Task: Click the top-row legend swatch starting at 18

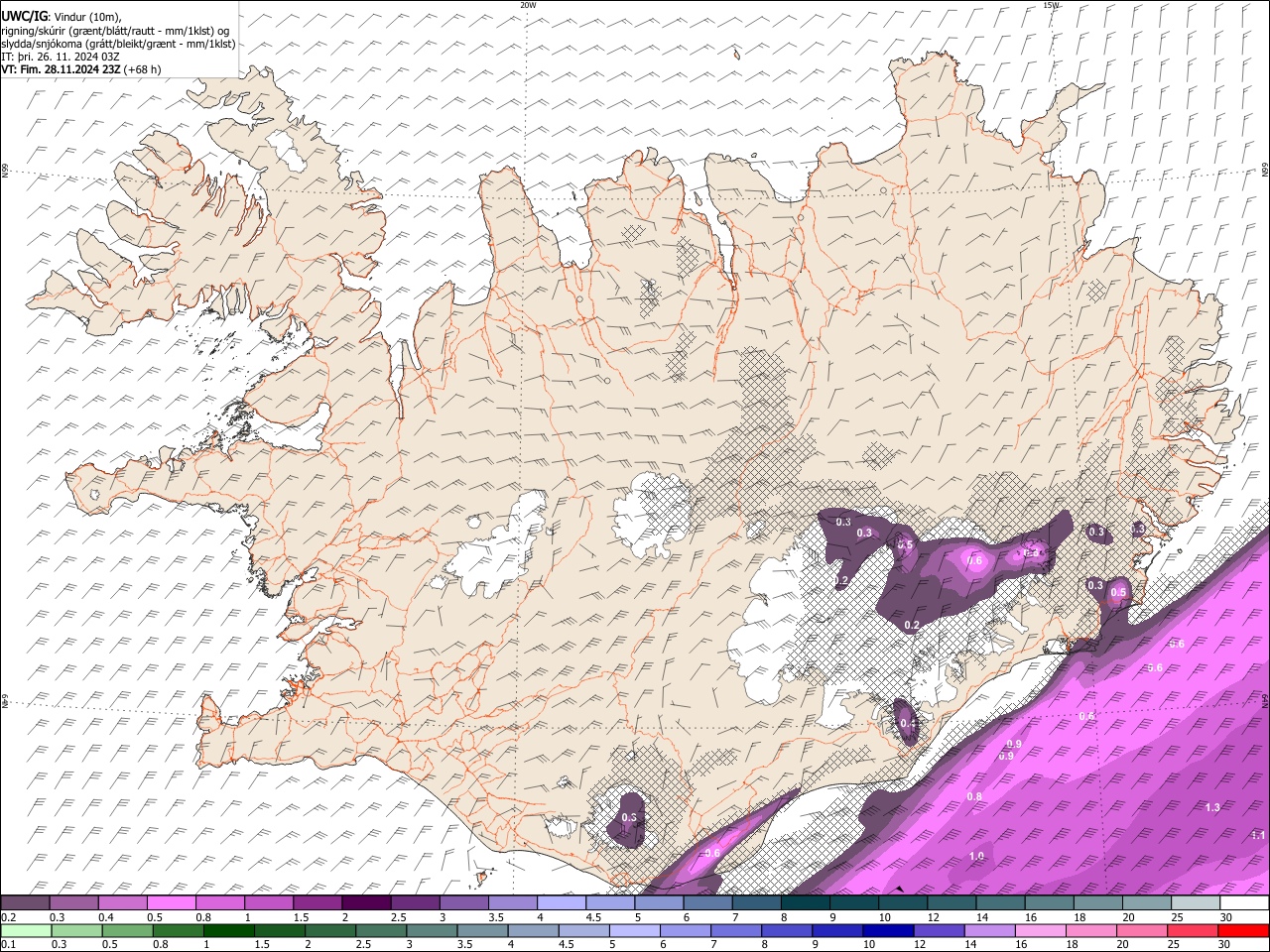Action: coord(1097,903)
